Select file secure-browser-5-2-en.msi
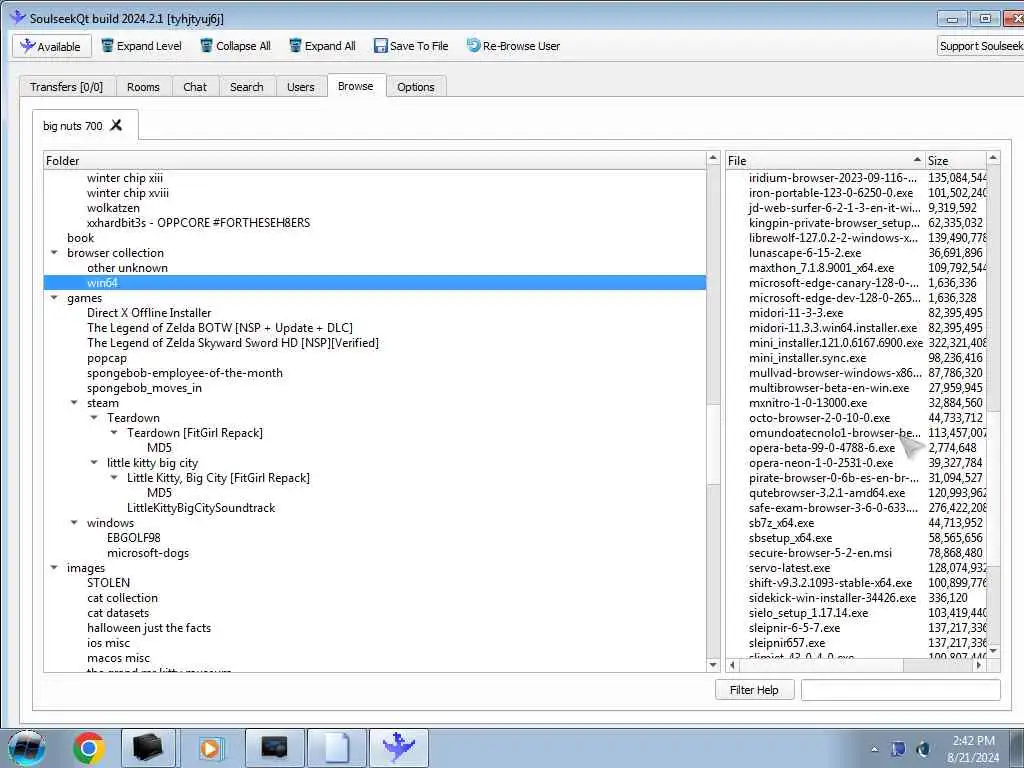This screenshot has width=1024, height=768. pos(820,553)
